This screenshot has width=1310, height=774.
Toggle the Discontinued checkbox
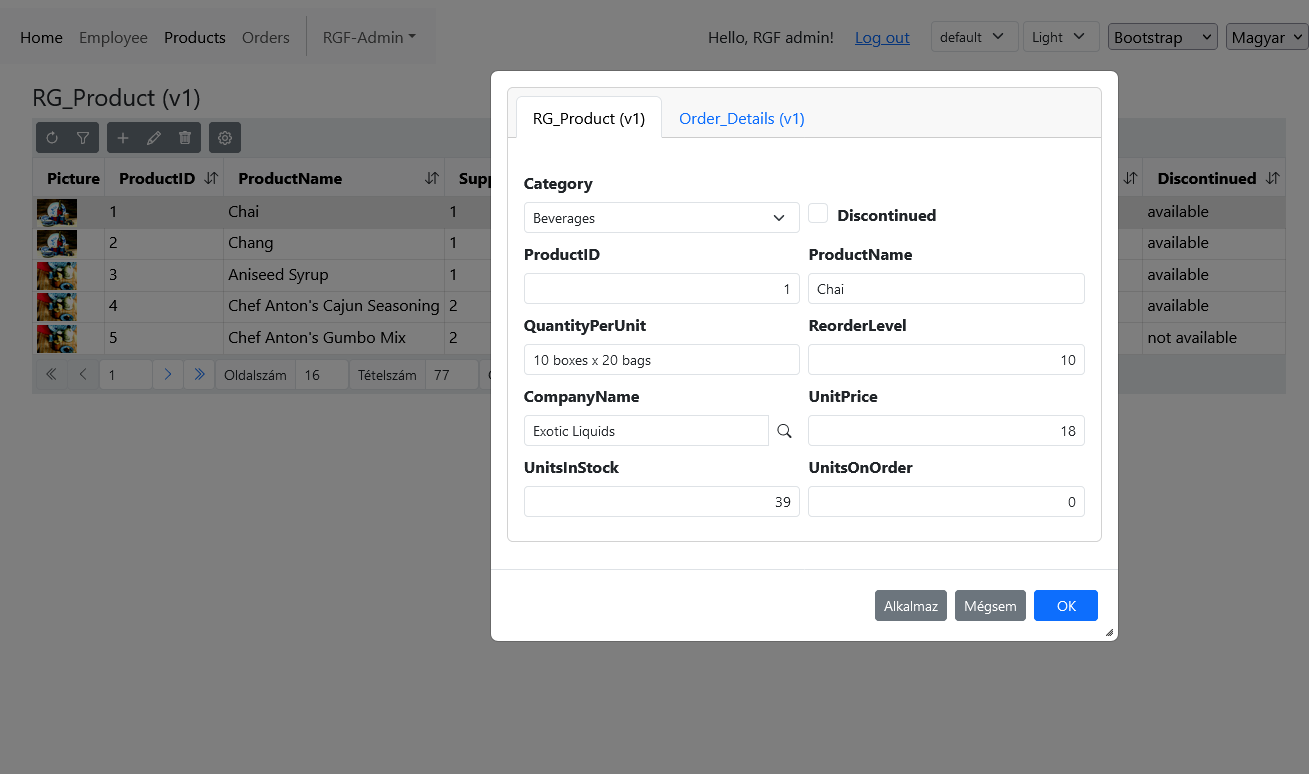click(818, 213)
